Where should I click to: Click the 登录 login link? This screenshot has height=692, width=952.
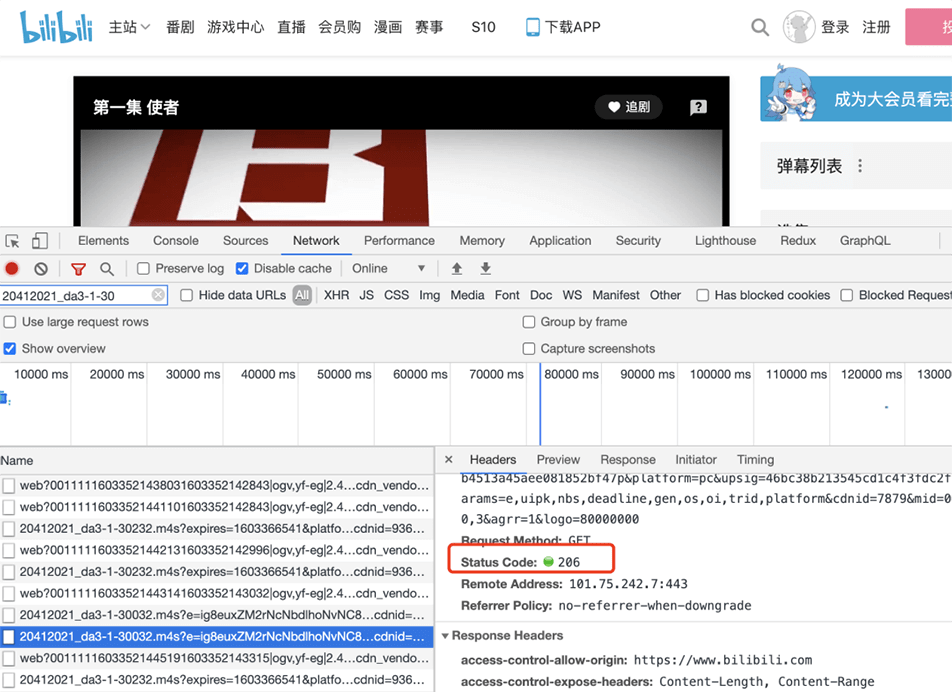[835, 27]
